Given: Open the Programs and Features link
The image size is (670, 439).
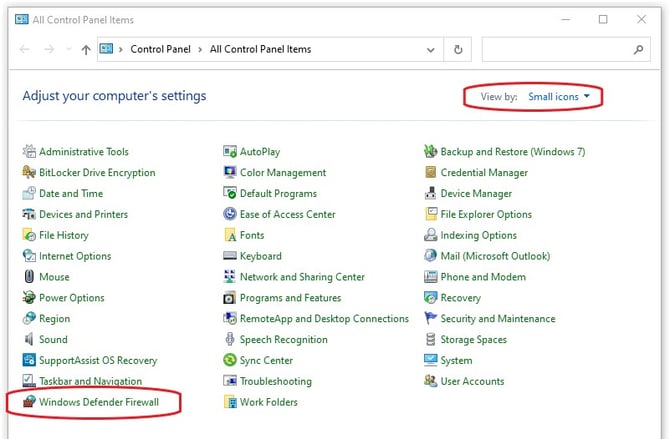Looking at the screenshot, I should [x=290, y=298].
